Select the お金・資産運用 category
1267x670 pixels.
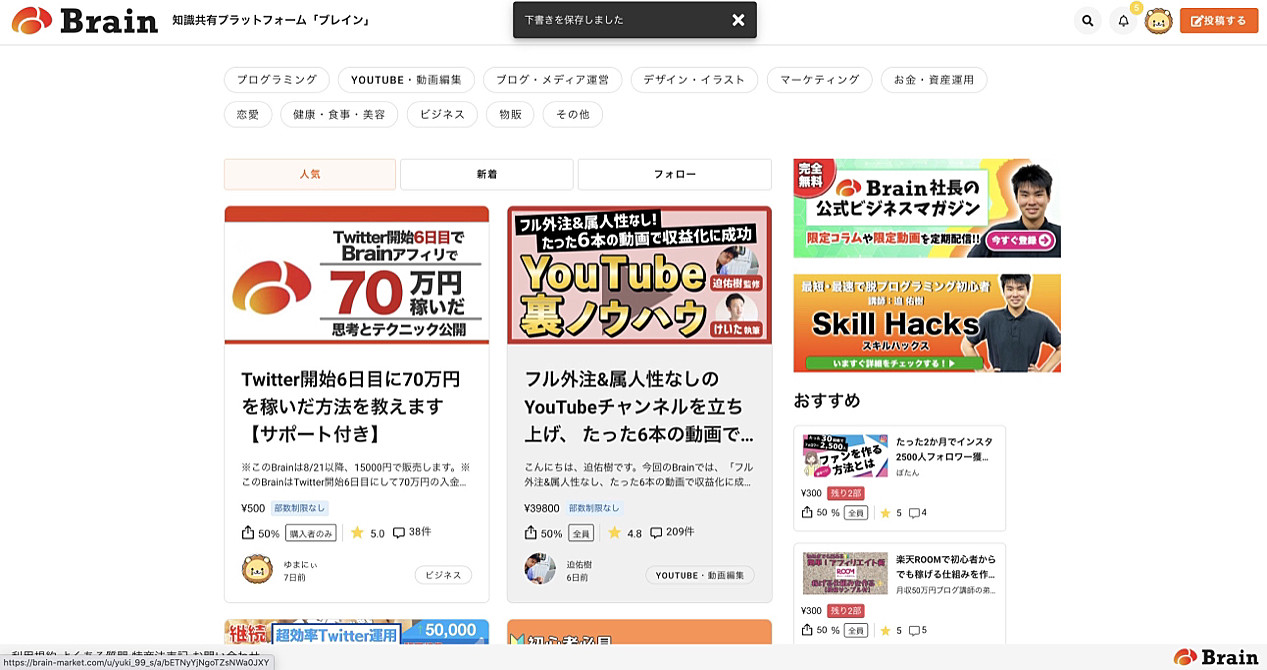[934, 80]
